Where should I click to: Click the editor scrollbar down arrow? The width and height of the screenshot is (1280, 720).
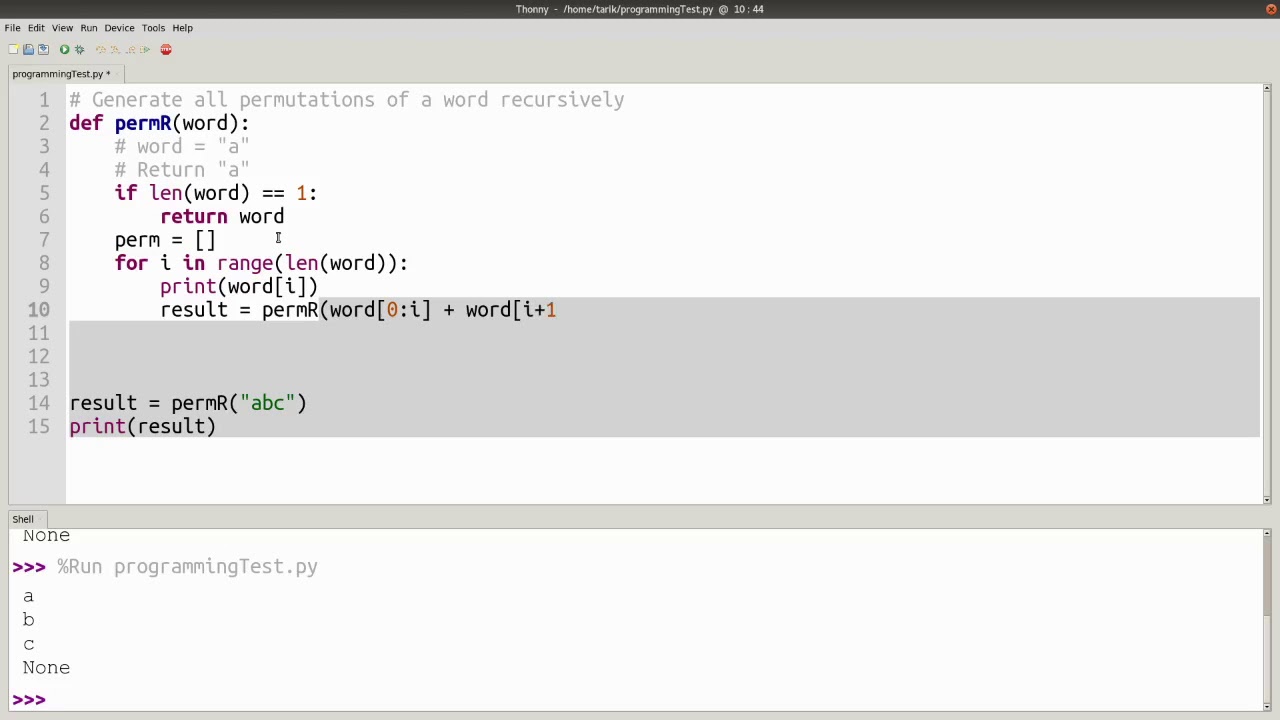[1267, 498]
